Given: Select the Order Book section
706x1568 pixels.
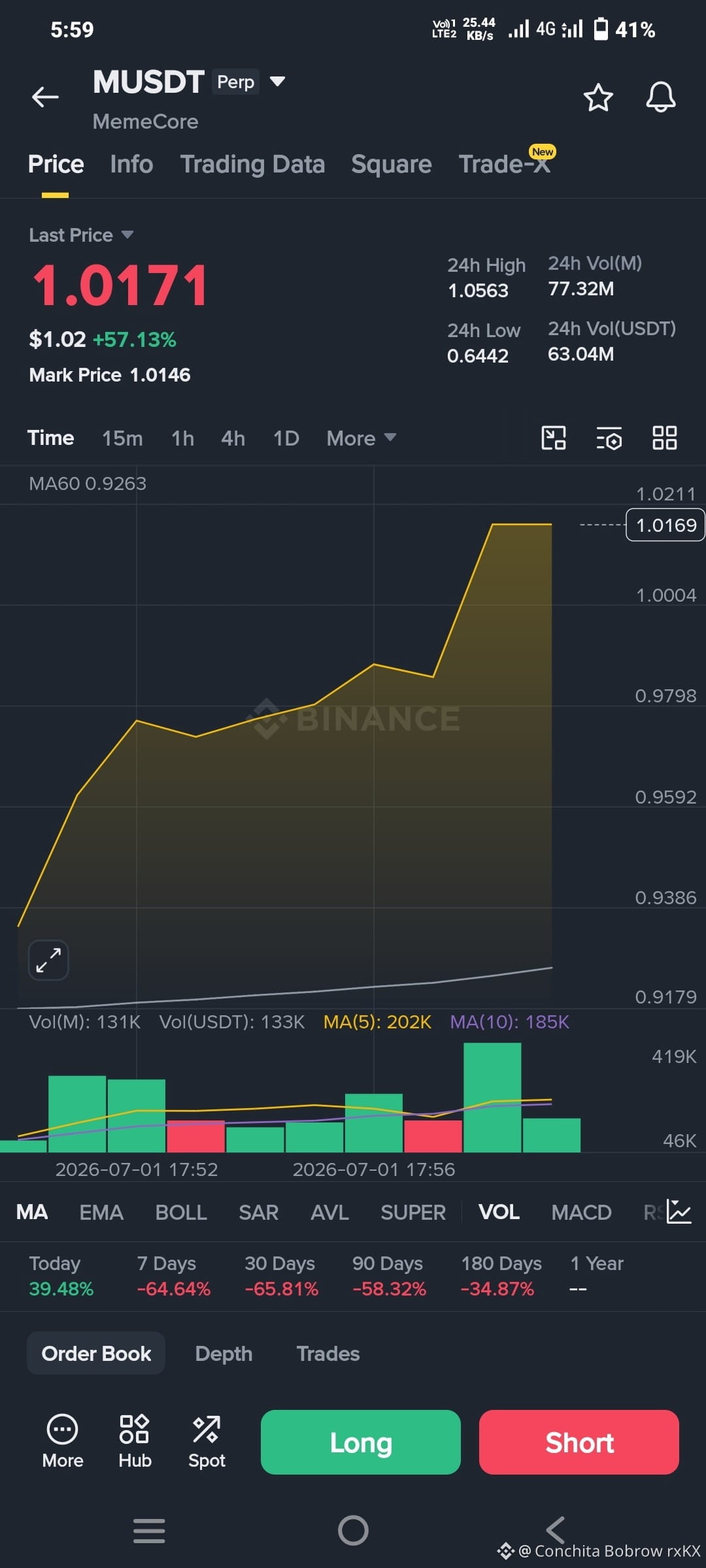Looking at the screenshot, I should point(96,1353).
